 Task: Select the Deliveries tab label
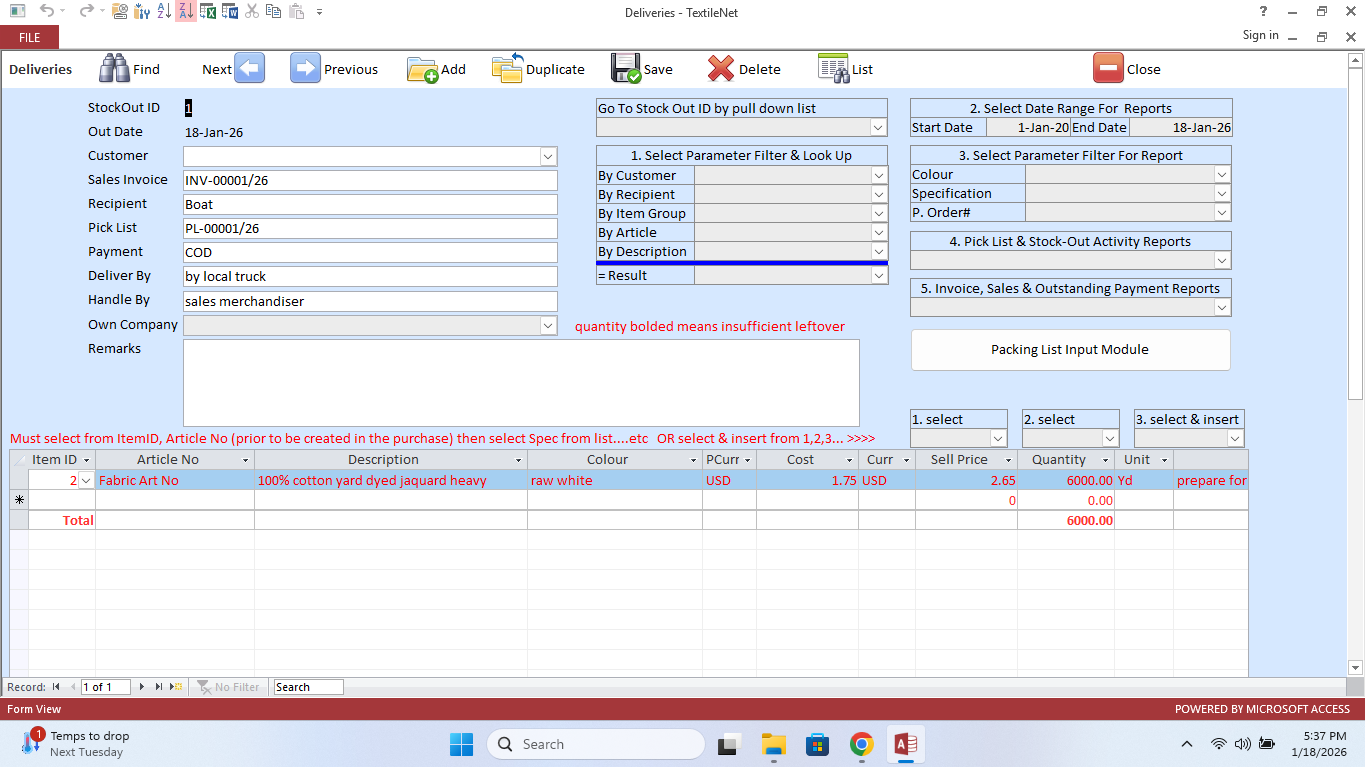[41, 69]
